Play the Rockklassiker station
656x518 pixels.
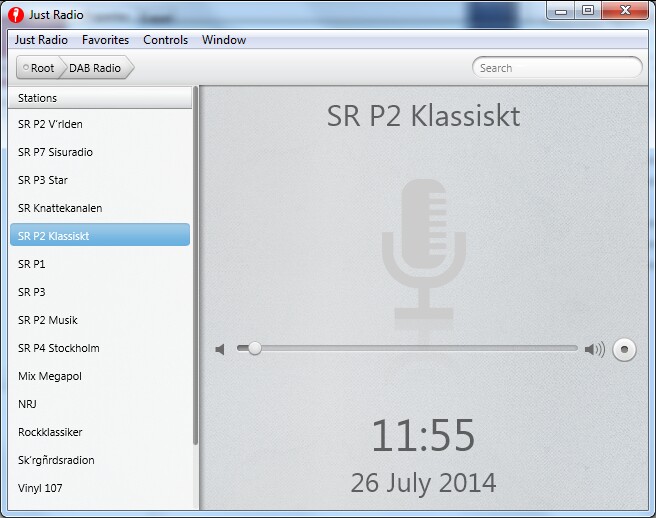coord(50,432)
